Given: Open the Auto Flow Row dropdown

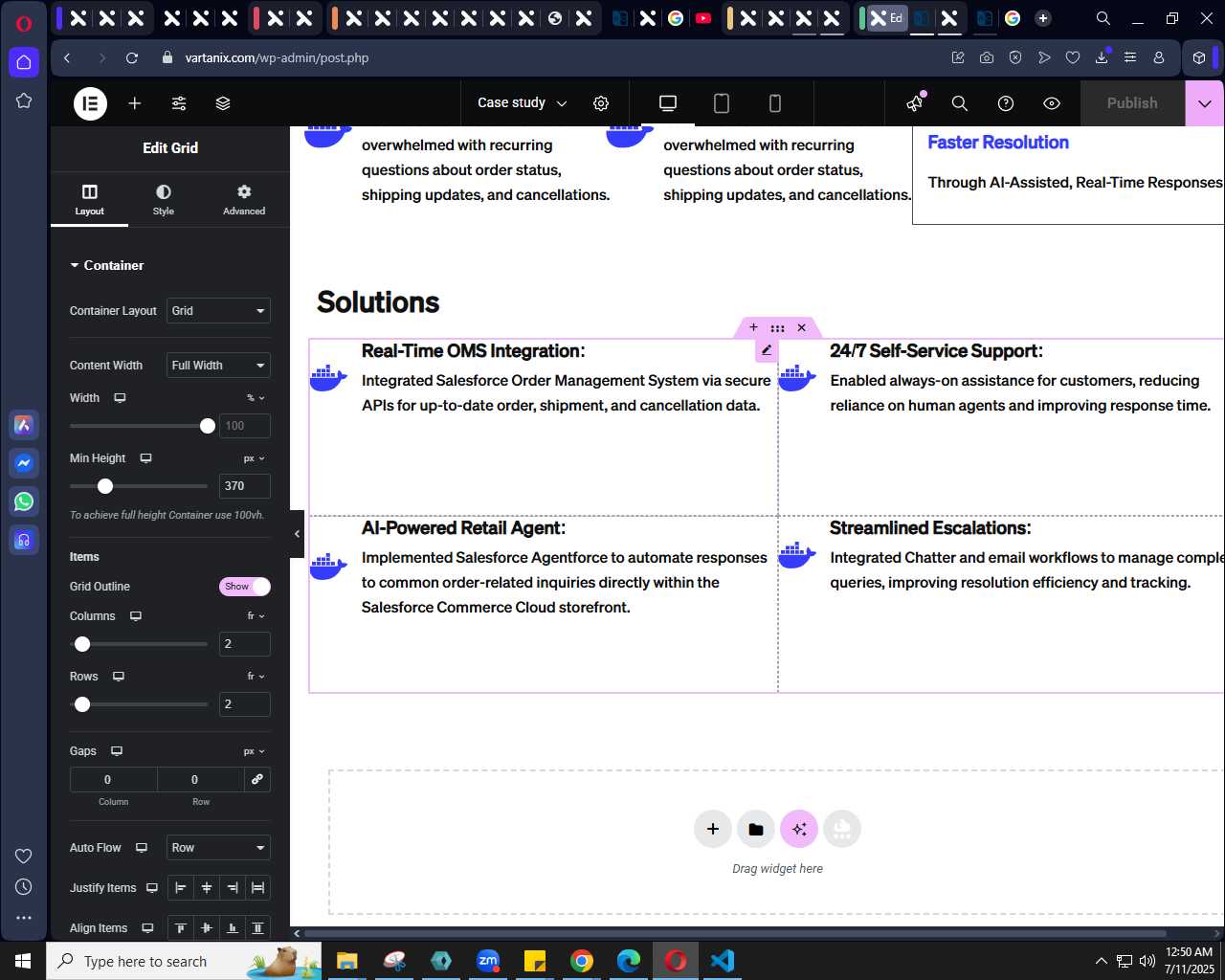Looking at the screenshot, I should [x=218, y=848].
